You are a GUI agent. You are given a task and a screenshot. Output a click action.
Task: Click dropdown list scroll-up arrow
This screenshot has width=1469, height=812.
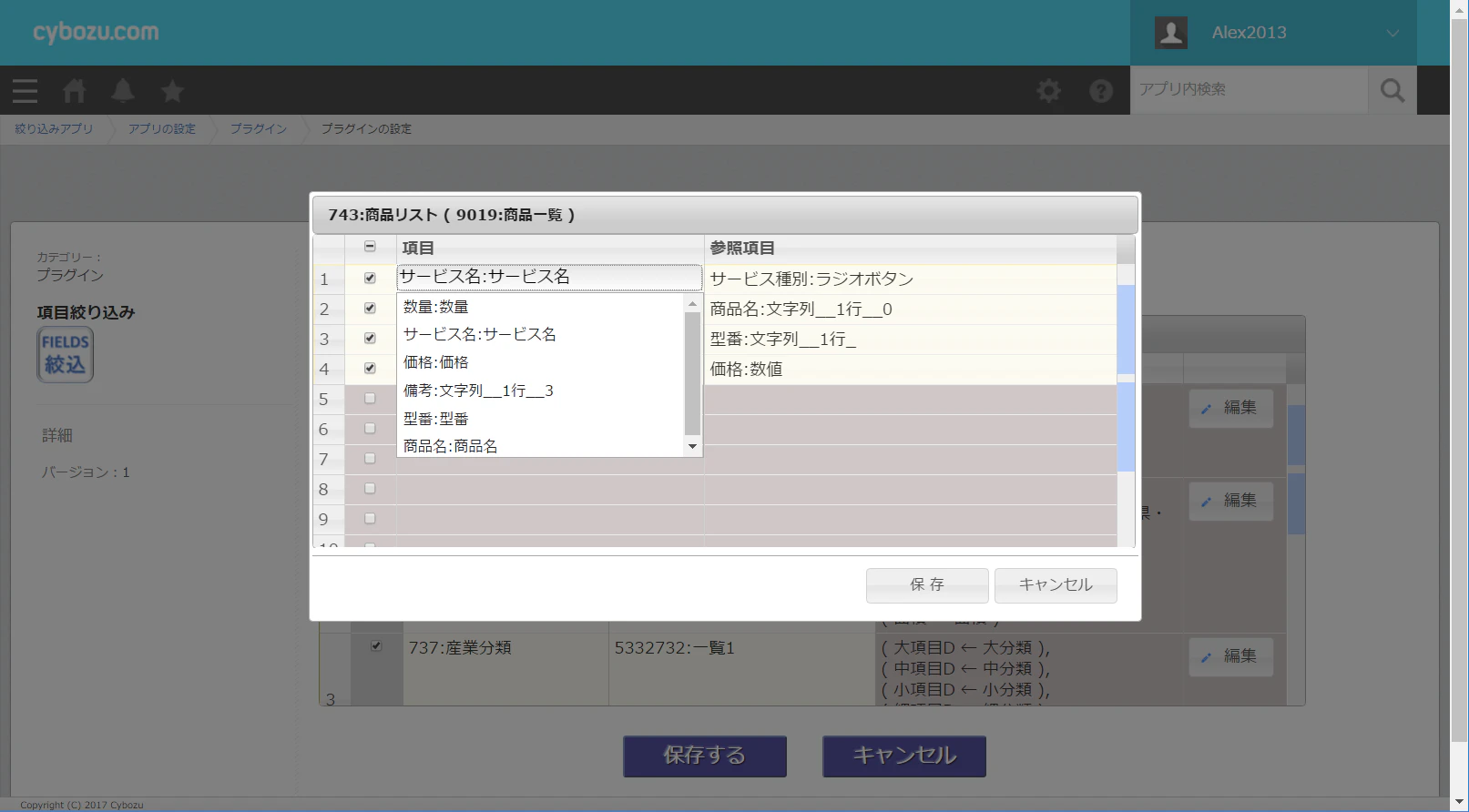(693, 304)
